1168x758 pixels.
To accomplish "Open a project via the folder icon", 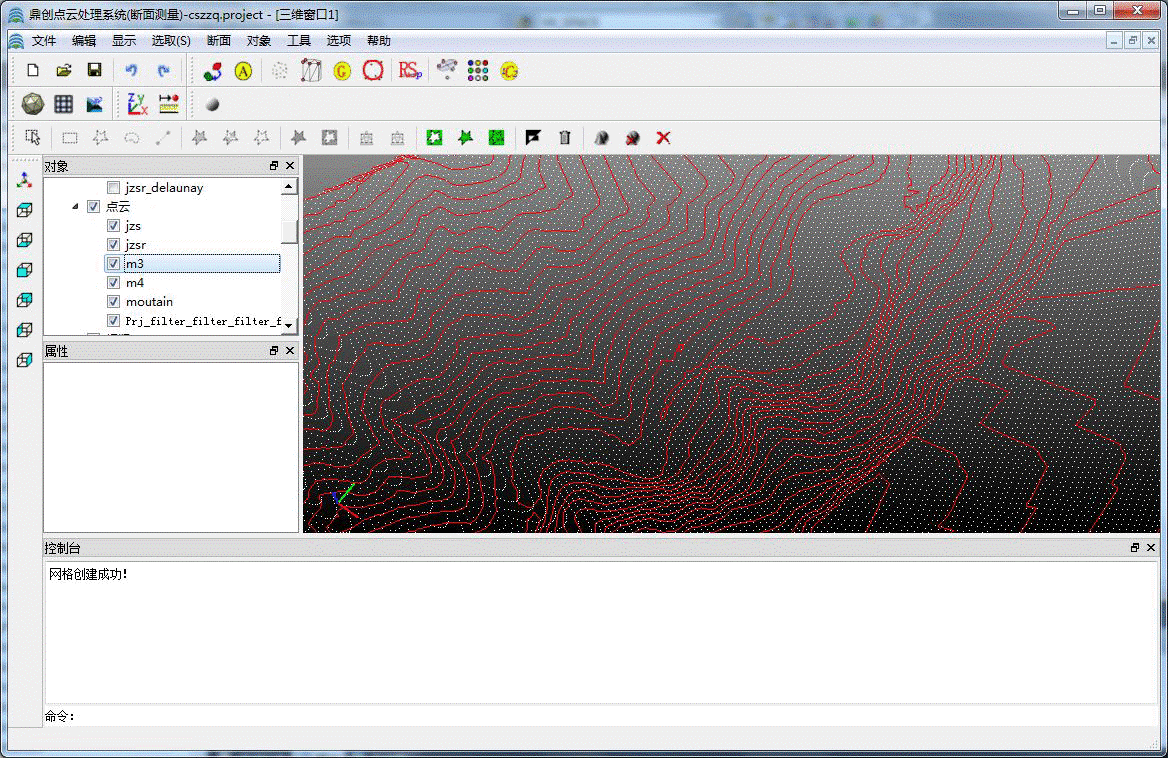I will (x=63, y=70).
